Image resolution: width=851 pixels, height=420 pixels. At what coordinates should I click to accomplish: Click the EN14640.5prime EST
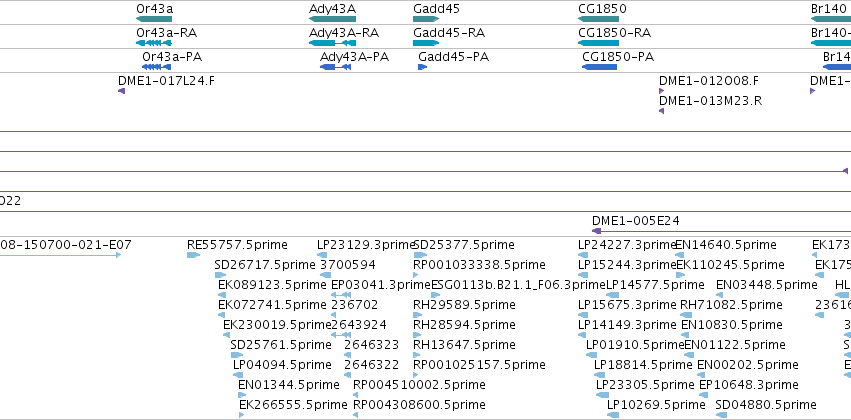tap(679, 255)
